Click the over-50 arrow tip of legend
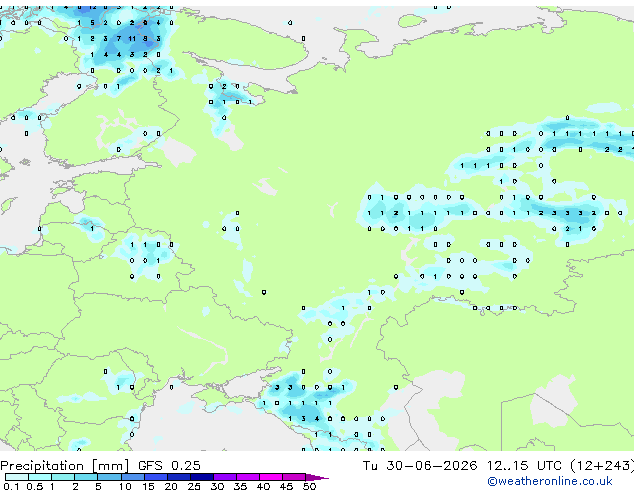The width and height of the screenshot is (634, 490). click(317, 477)
